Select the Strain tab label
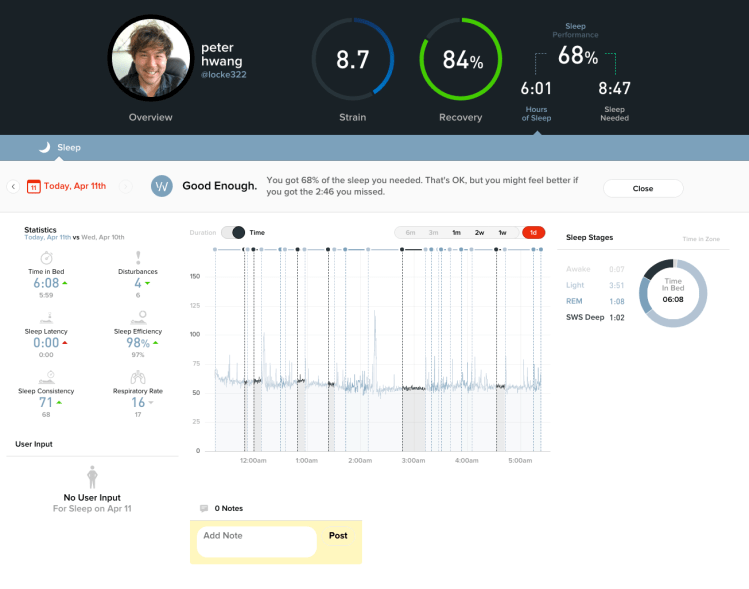749x589 pixels. [353, 117]
